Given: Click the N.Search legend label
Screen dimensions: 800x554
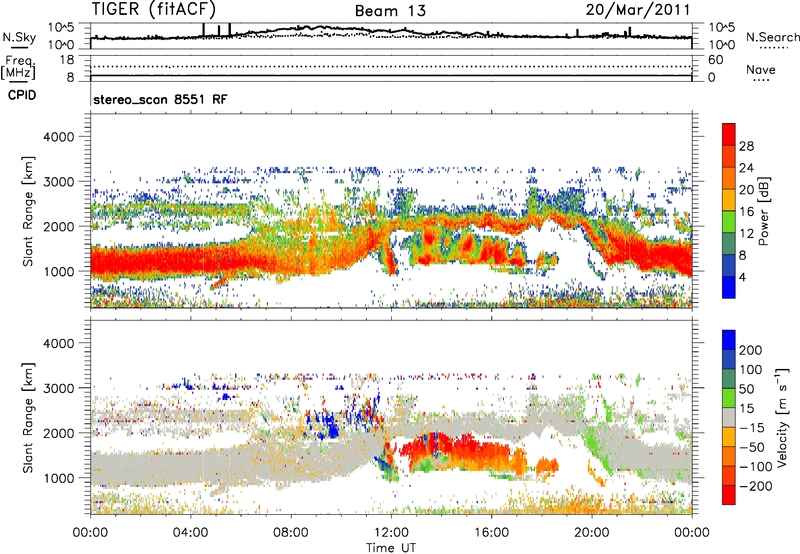Looking at the screenshot, I should 772,37.
